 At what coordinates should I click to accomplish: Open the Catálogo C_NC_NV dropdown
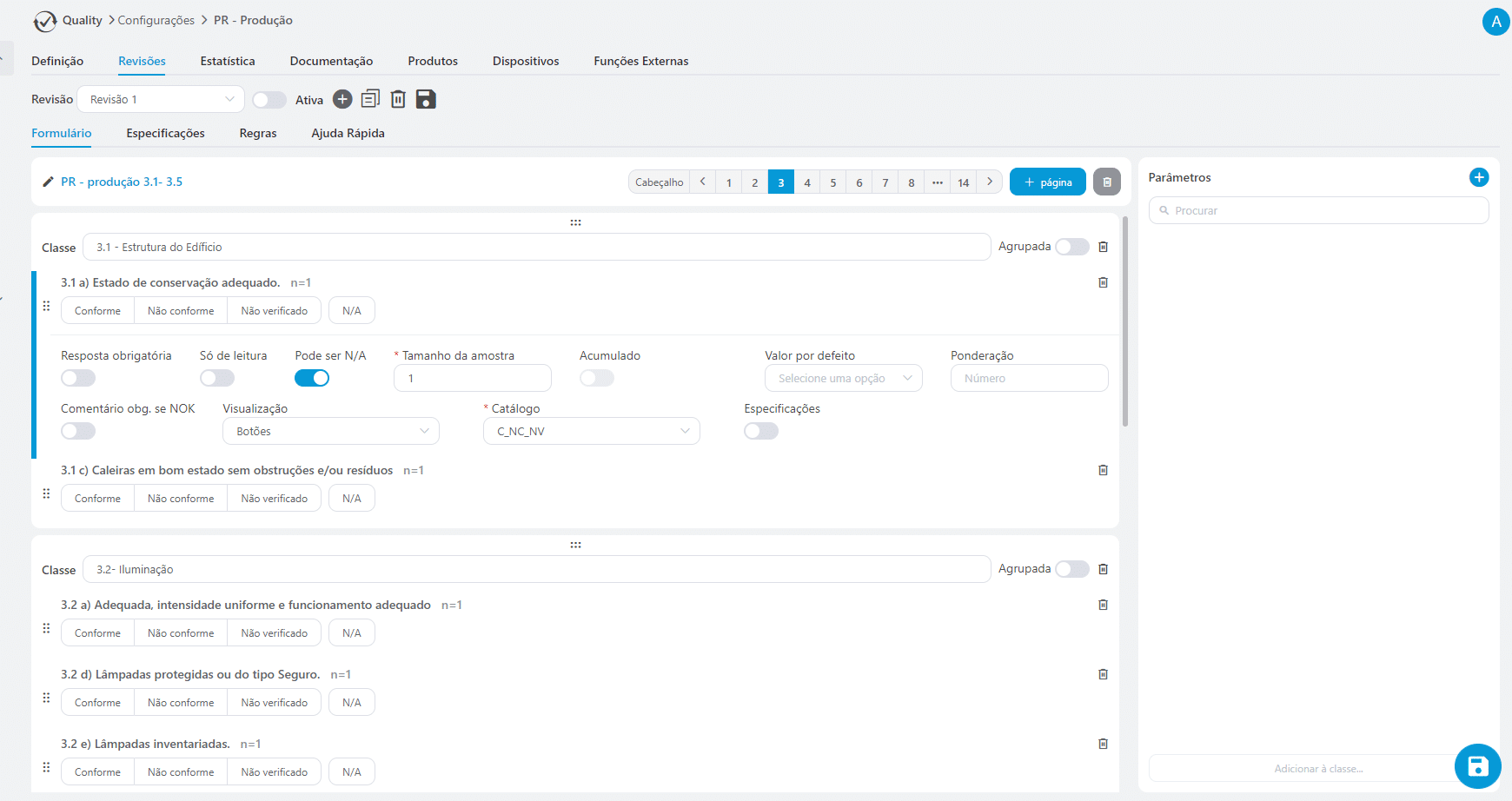coord(592,431)
